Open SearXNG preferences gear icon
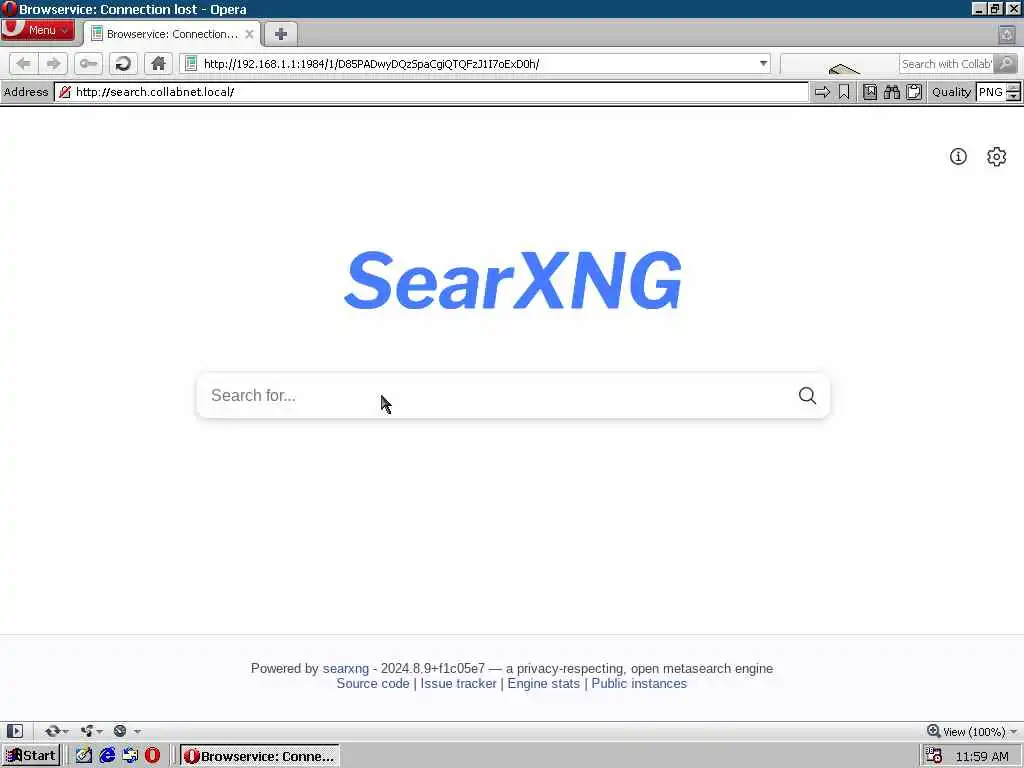The image size is (1024, 768). click(997, 157)
